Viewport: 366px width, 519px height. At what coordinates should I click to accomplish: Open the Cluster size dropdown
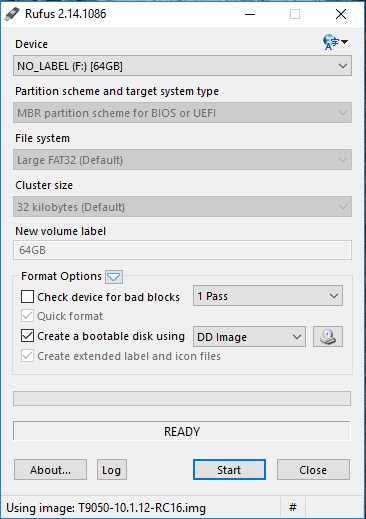182,207
